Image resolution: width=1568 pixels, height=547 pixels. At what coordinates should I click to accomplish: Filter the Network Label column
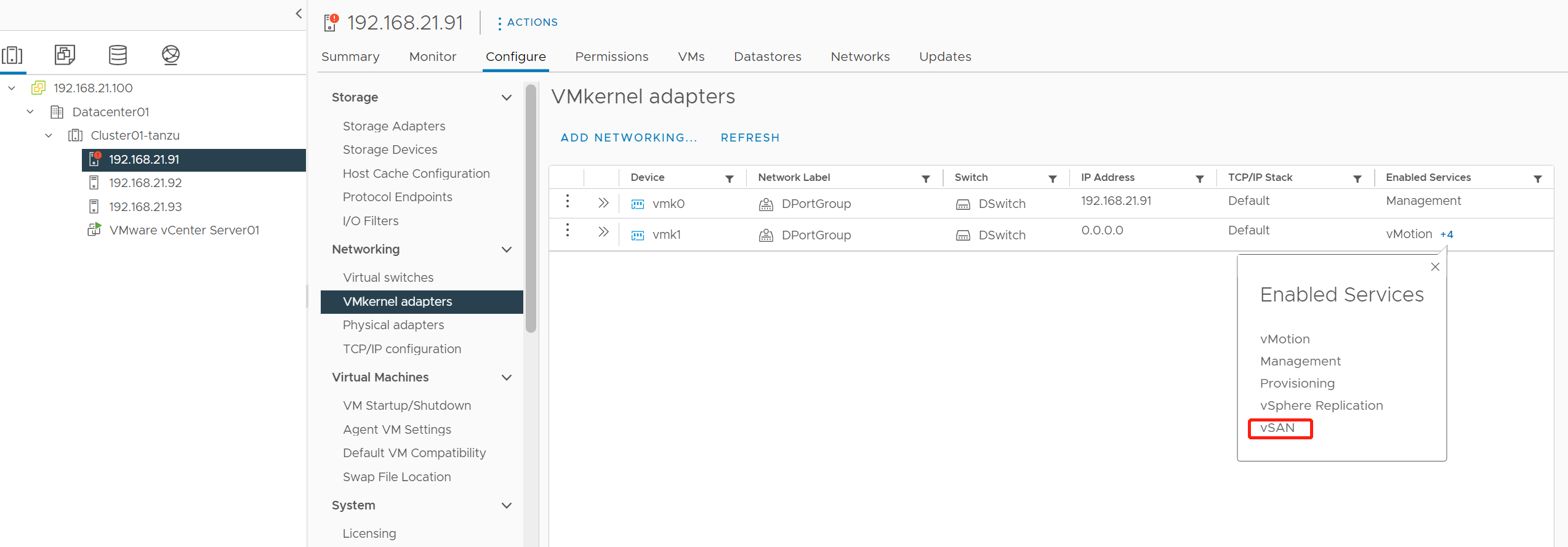point(926,178)
